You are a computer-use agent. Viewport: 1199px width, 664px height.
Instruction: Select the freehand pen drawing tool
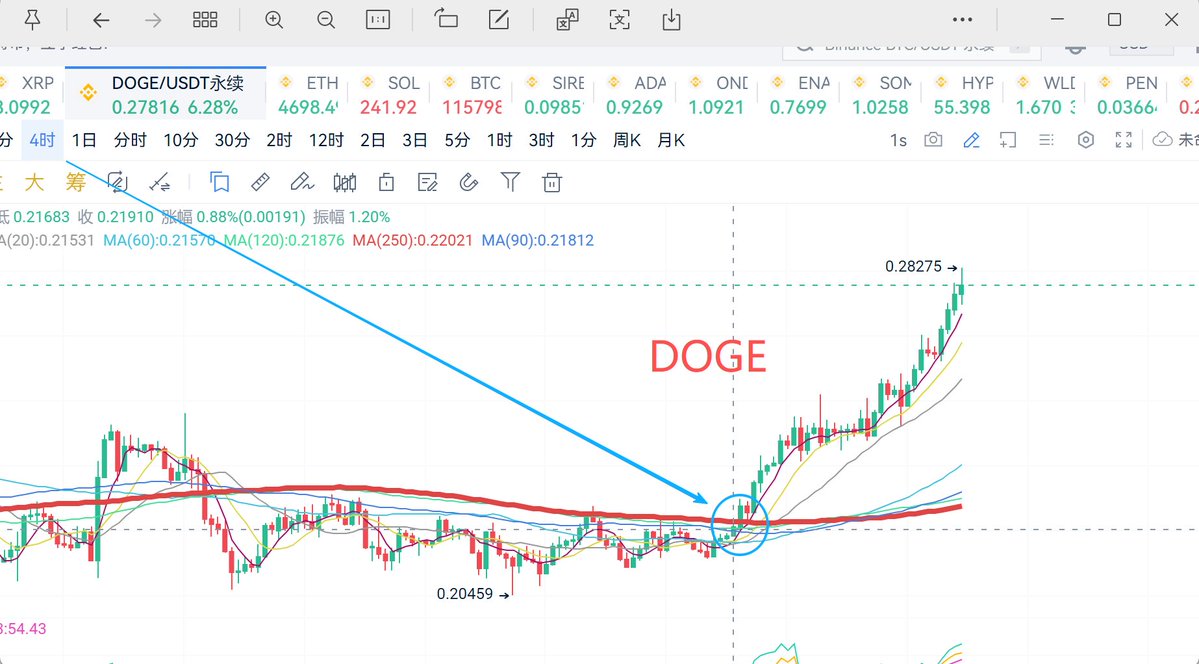coord(302,182)
